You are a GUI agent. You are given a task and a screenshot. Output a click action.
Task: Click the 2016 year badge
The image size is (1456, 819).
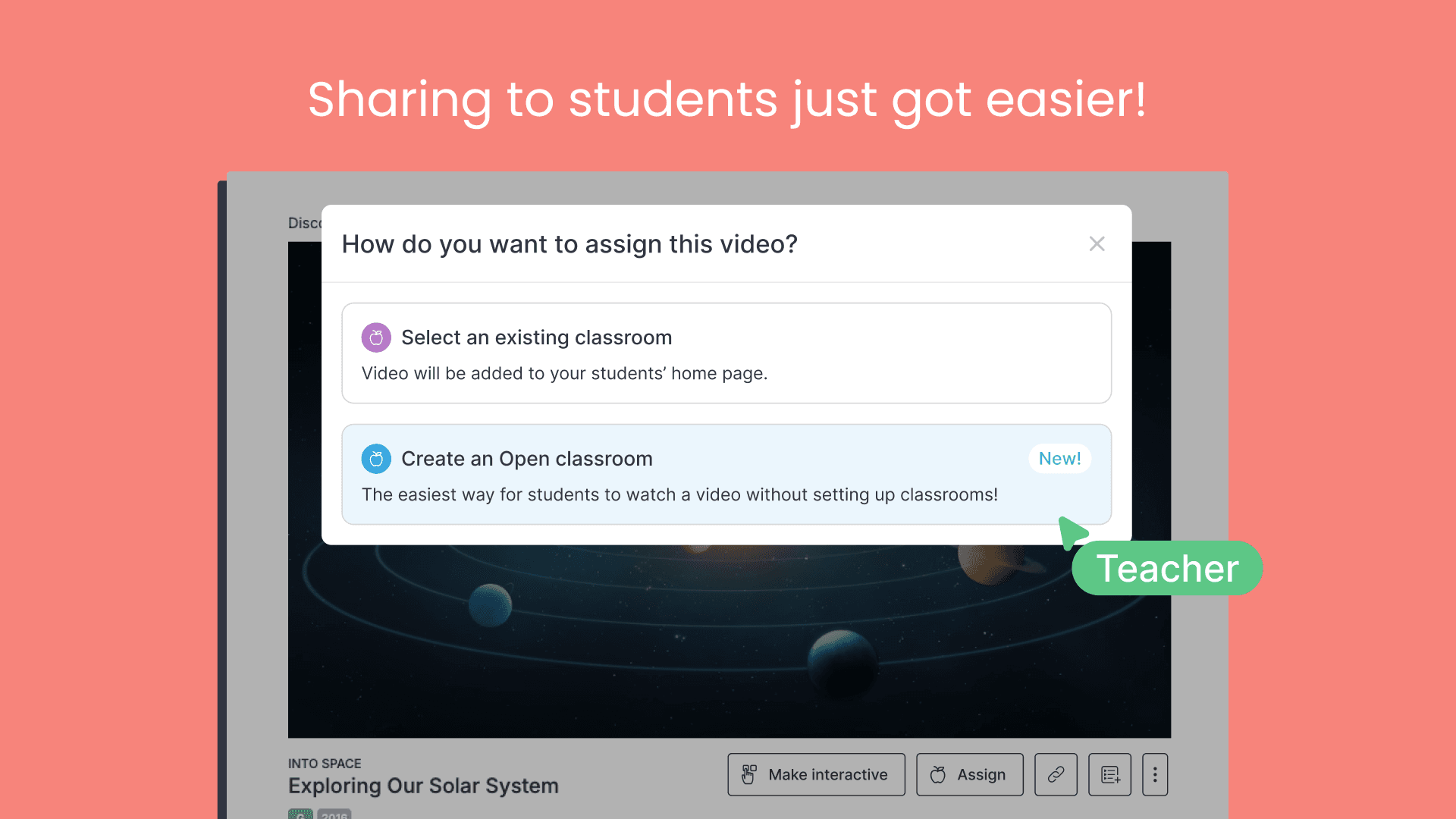point(334,814)
